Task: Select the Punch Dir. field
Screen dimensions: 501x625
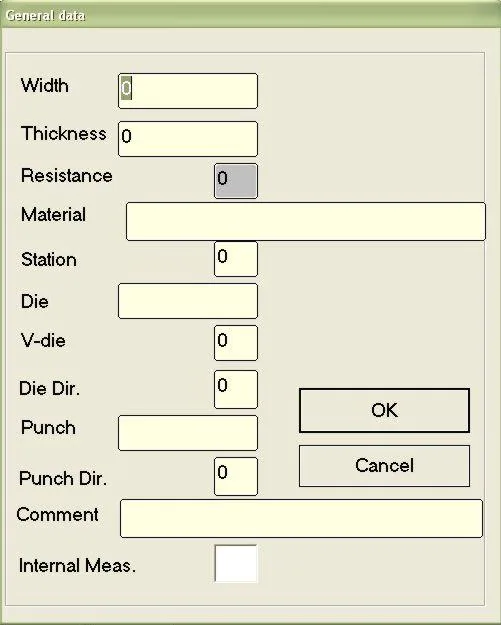Action: tap(236, 476)
